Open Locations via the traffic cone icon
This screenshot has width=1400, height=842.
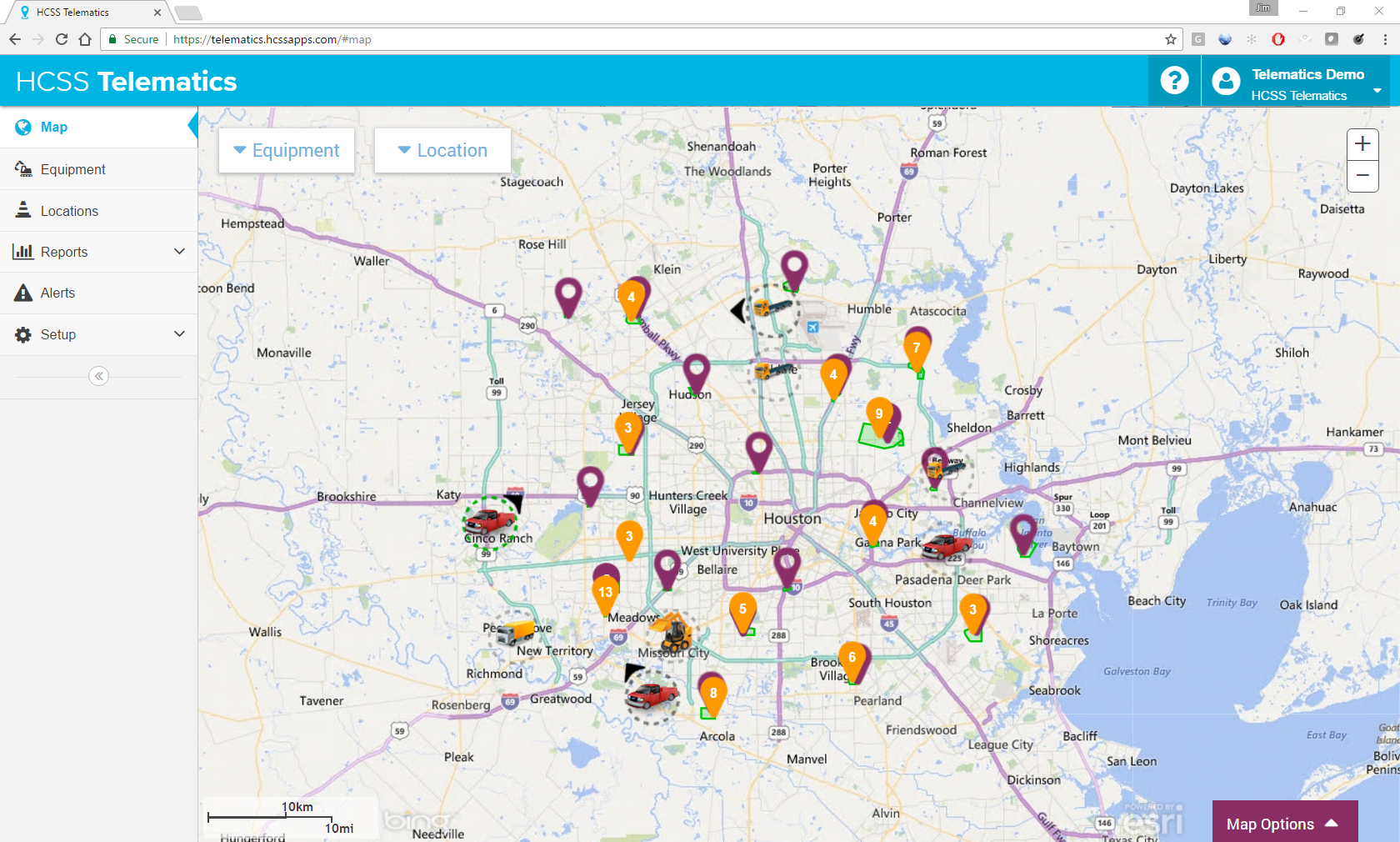22,210
